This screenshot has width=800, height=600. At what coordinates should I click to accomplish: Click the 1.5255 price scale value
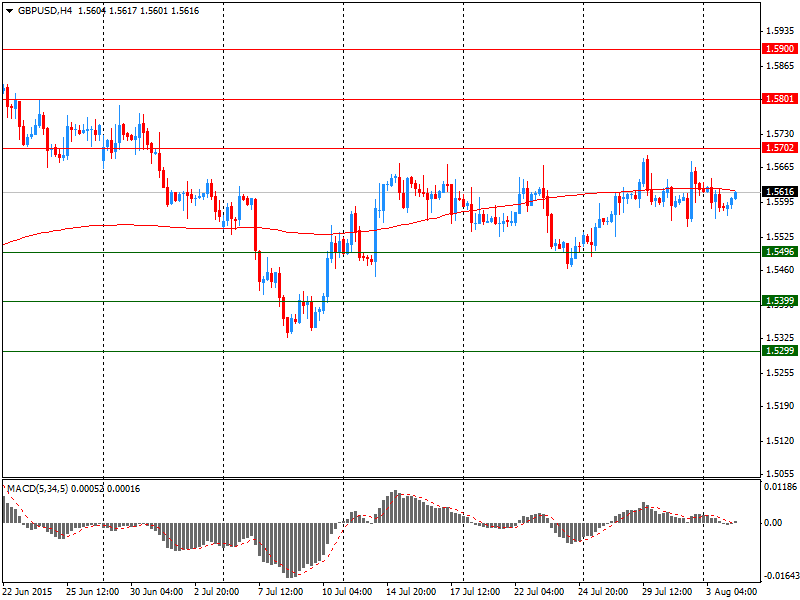click(x=780, y=373)
